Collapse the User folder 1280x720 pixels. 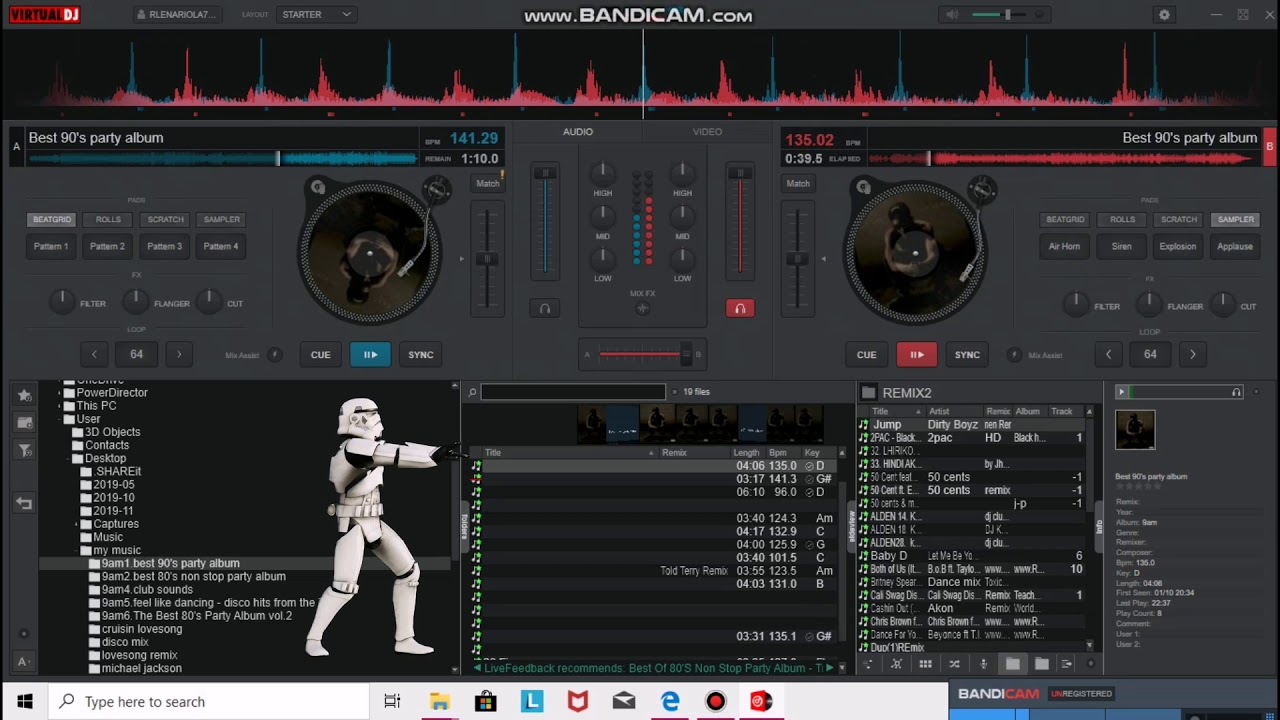60,419
